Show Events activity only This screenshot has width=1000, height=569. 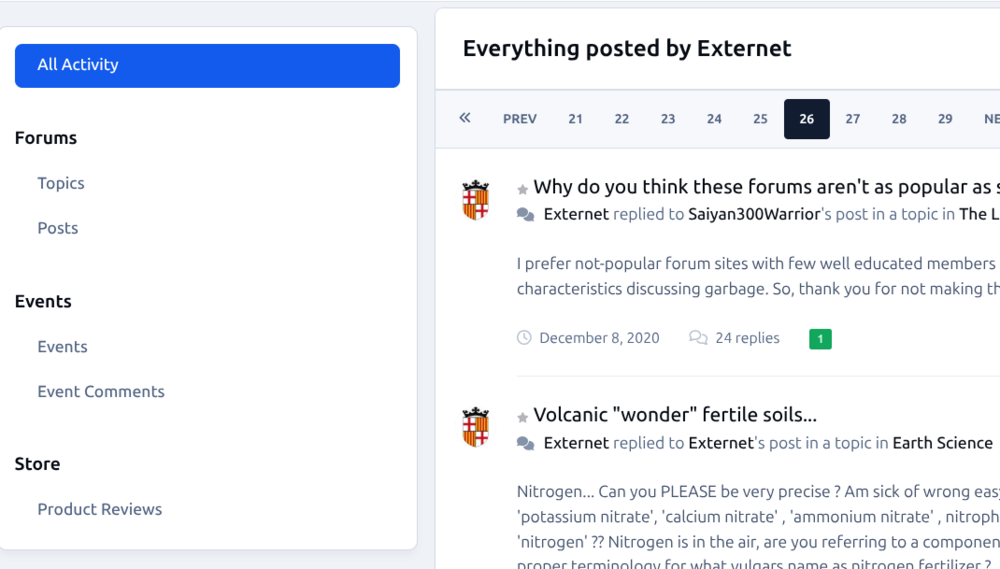[62, 347]
